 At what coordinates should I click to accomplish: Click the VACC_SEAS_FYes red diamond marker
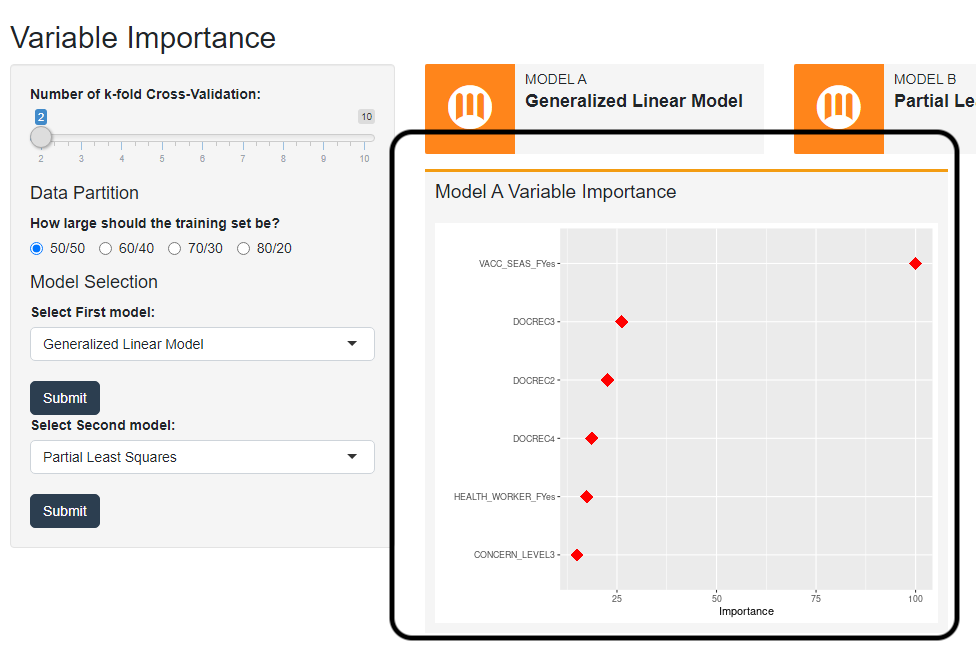[915, 263]
